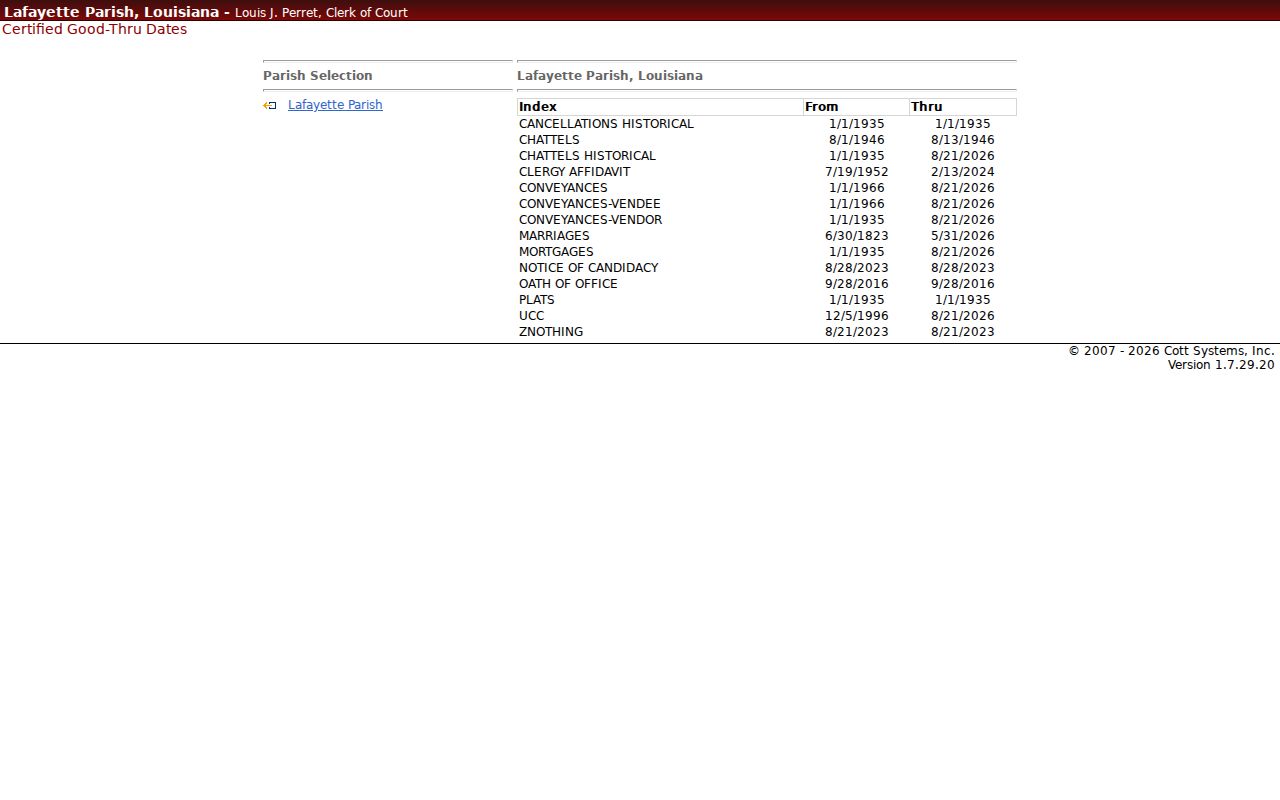Select the Certified Good-Thru Dates heading
Image resolution: width=1280 pixels, height=800 pixels.
click(x=94, y=29)
